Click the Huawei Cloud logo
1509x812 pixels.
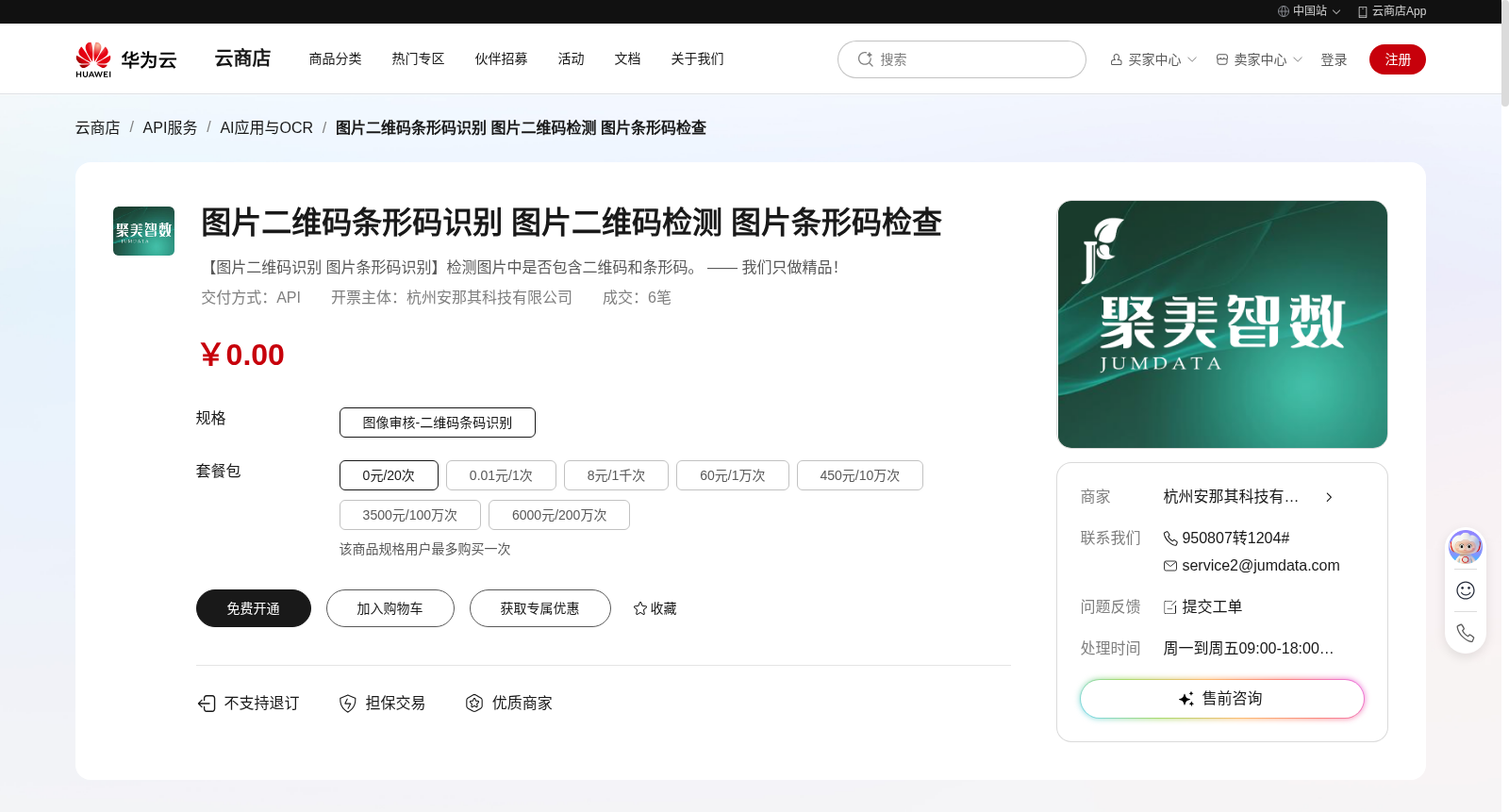click(126, 59)
